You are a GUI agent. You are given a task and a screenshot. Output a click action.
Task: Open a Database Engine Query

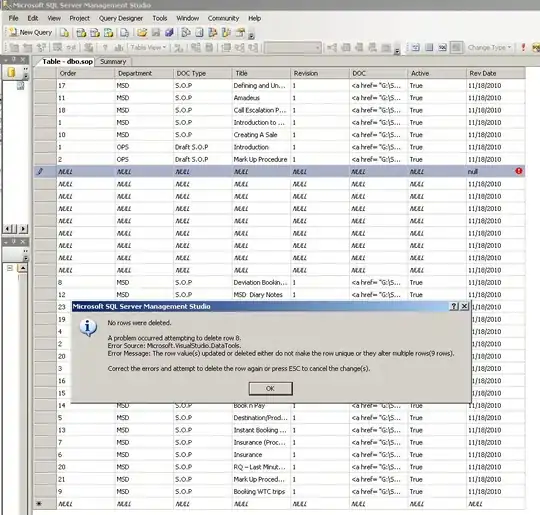pyautogui.click(x=64, y=33)
